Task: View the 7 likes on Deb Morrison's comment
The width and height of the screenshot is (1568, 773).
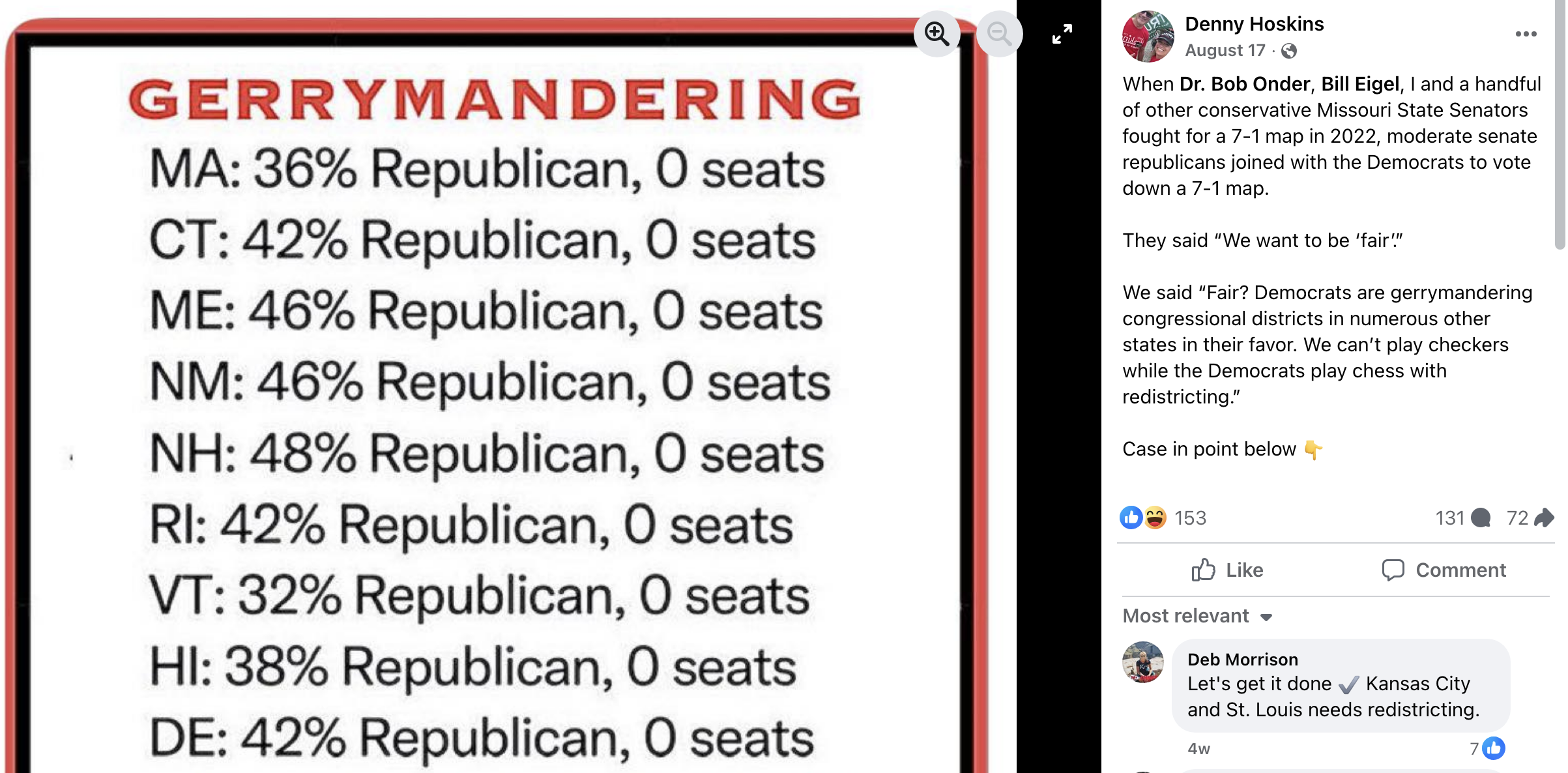Action: pyautogui.click(x=1487, y=748)
